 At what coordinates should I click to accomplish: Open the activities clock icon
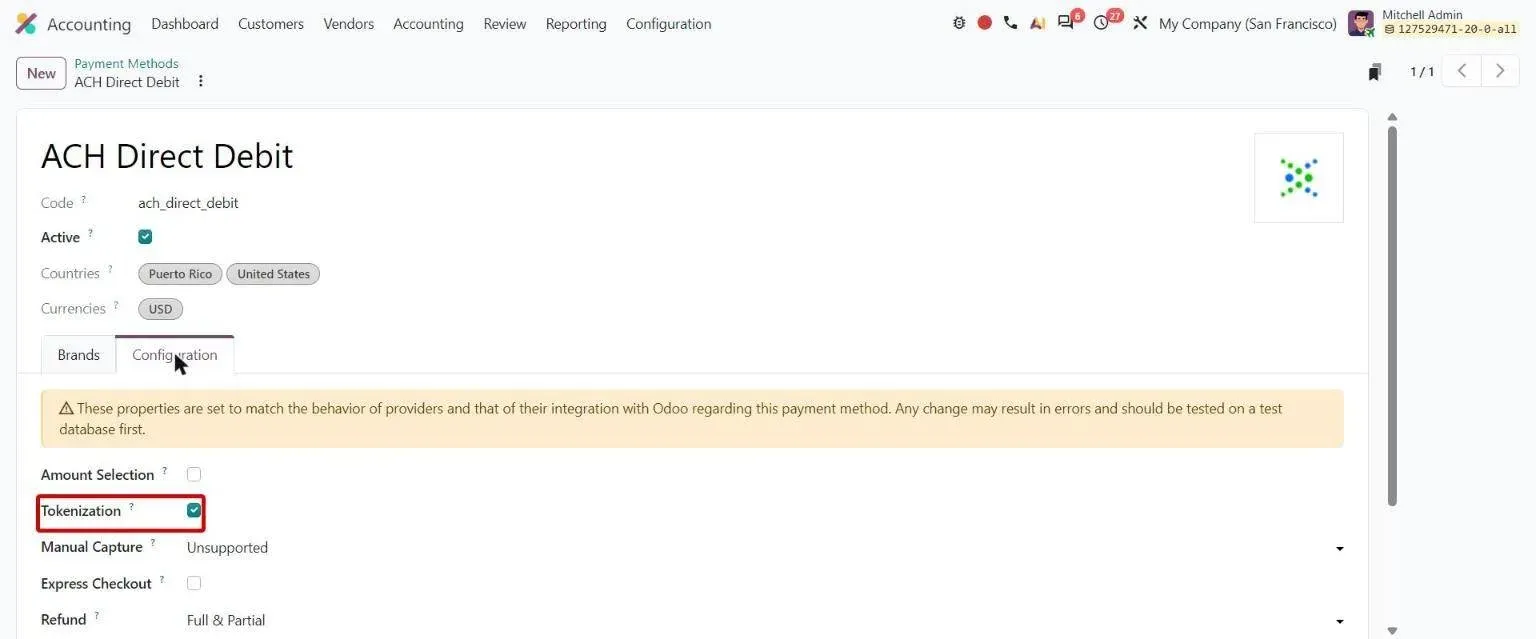(x=1102, y=23)
